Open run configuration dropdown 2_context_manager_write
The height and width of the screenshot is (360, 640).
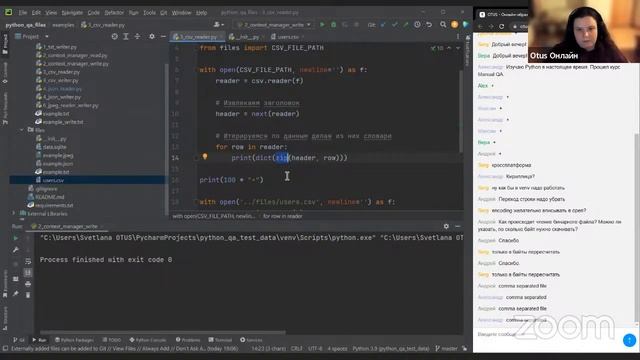pos(274,25)
